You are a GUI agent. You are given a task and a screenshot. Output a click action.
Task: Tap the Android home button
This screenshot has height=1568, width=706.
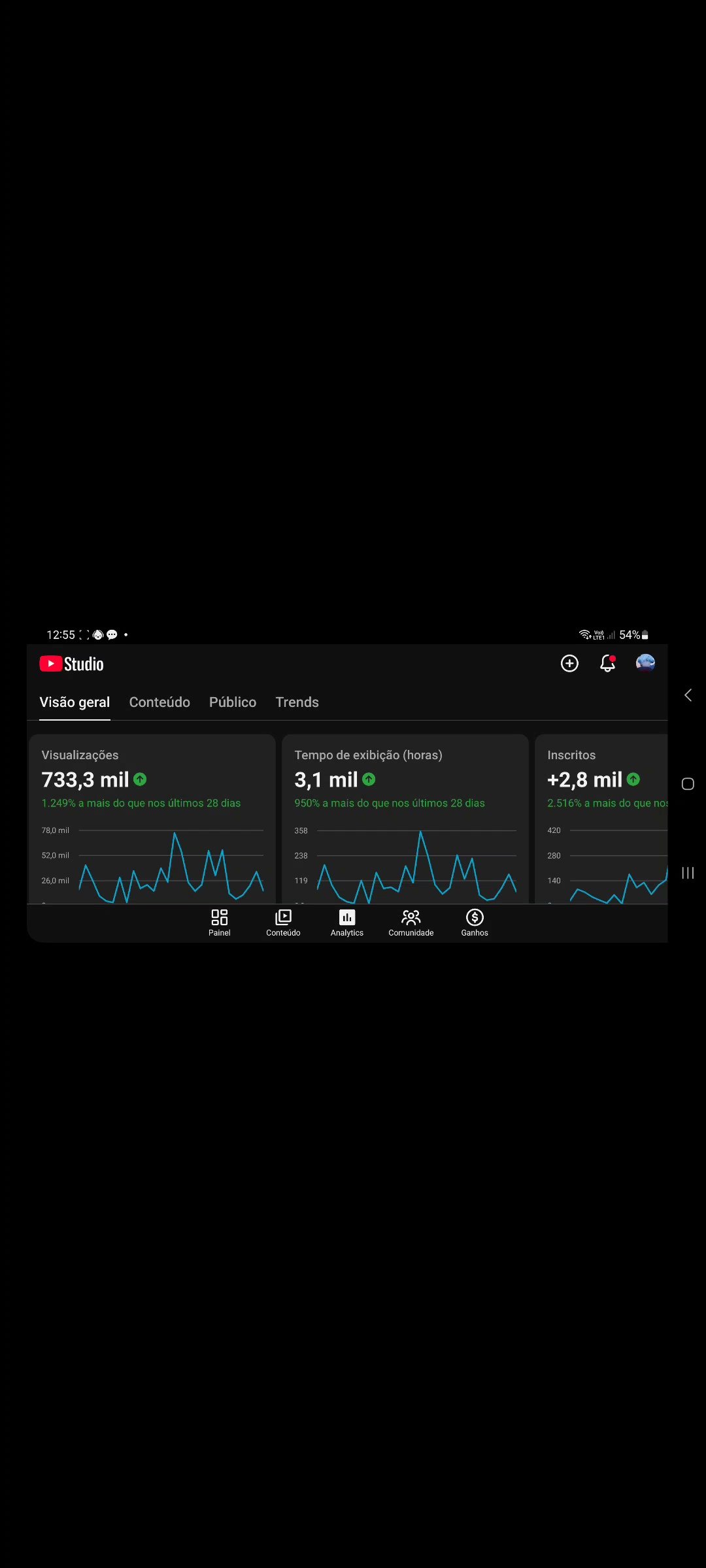[x=688, y=783]
